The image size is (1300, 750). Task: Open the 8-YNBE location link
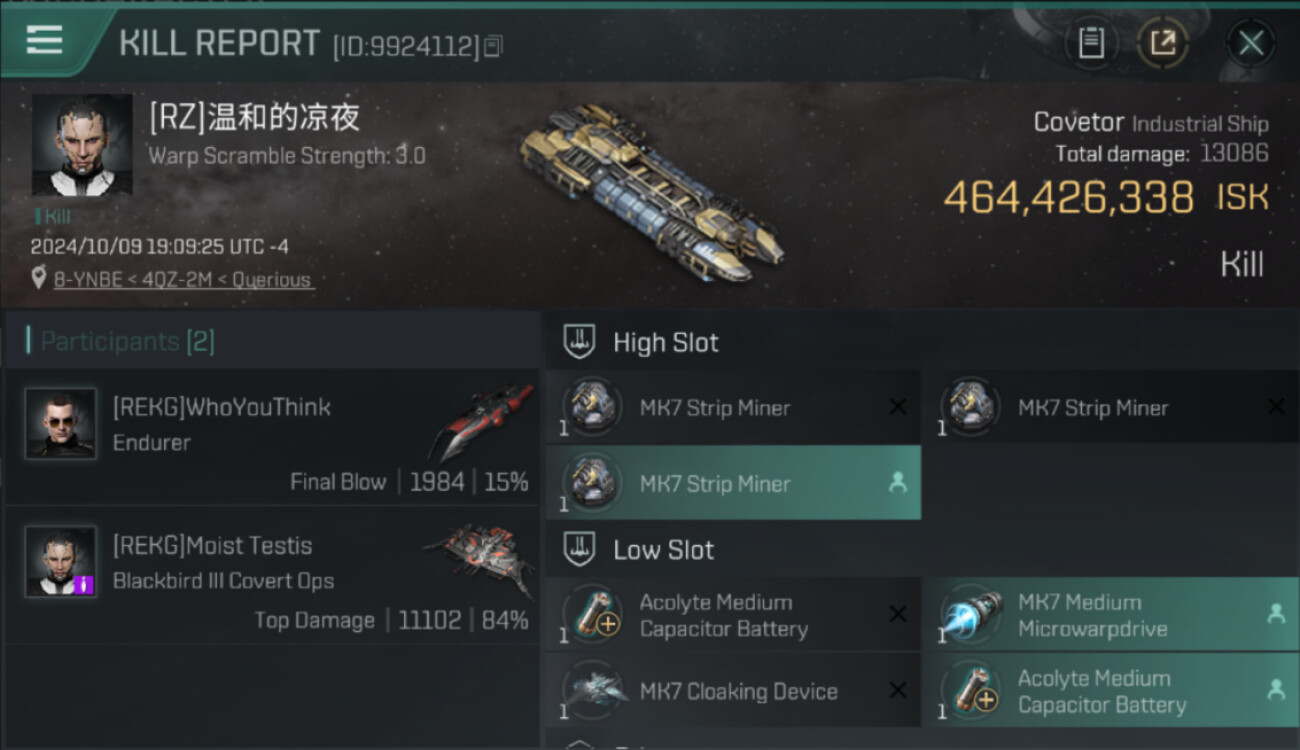coord(184,280)
